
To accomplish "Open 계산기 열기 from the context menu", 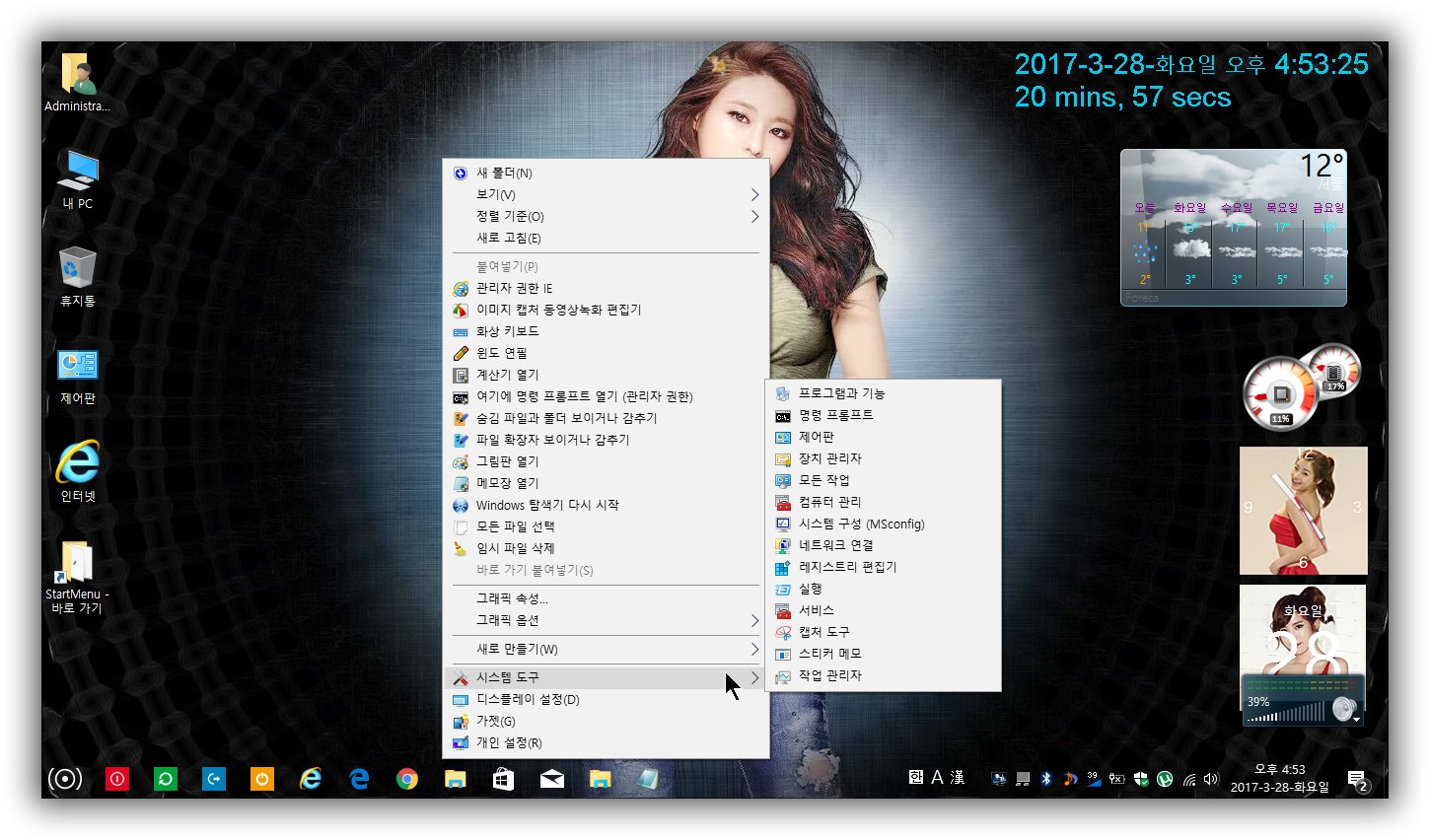I will (606, 375).
